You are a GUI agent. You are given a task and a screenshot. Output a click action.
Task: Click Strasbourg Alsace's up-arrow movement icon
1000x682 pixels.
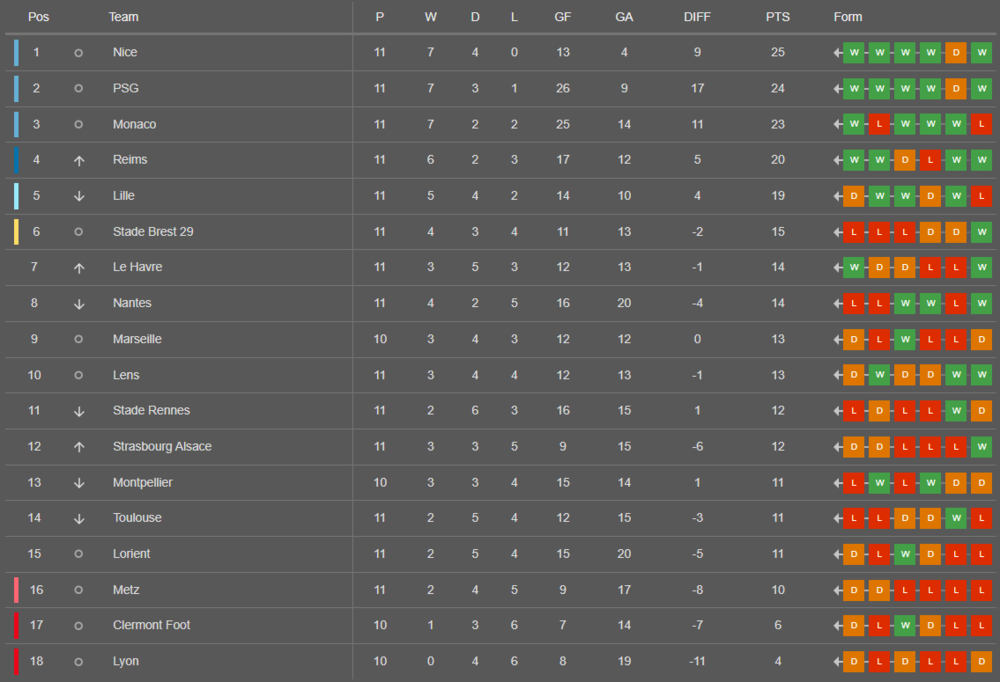pos(78,447)
